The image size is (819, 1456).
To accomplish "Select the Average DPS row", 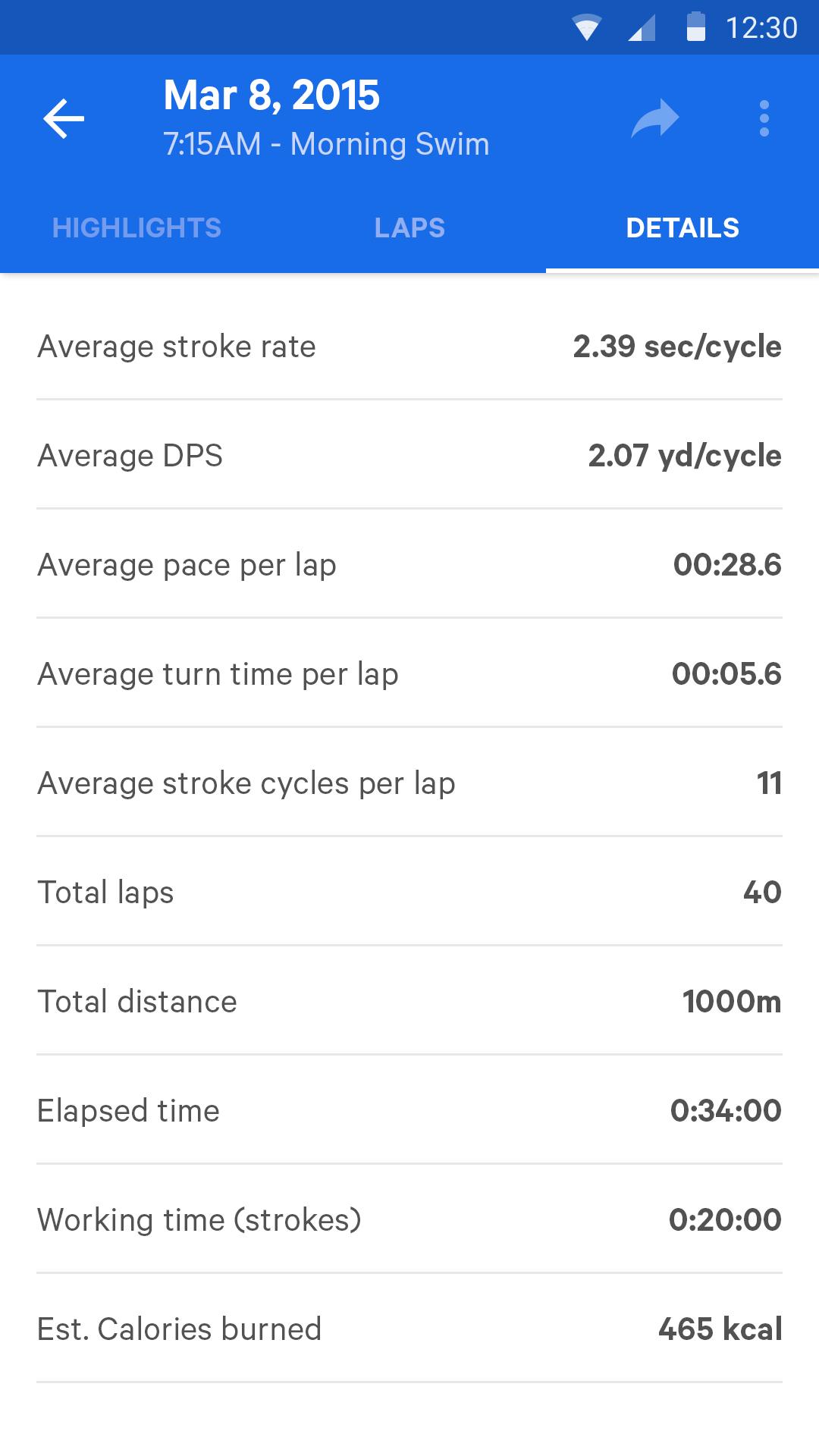I will pyautogui.click(x=409, y=456).
